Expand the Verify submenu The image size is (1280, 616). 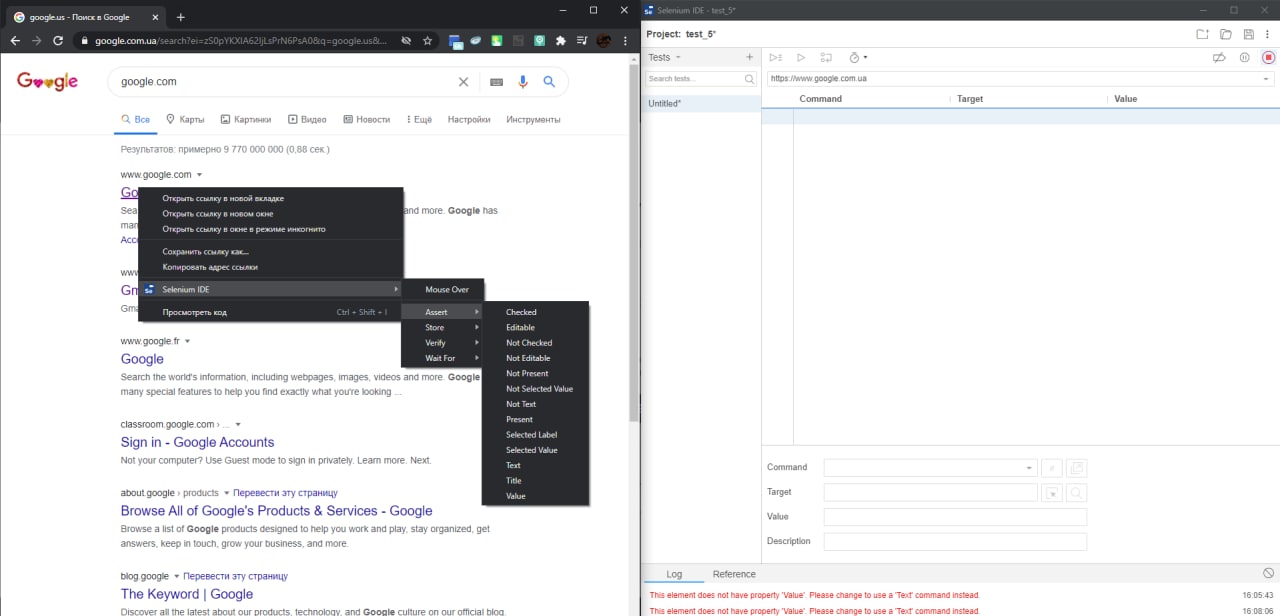[x=443, y=343]
